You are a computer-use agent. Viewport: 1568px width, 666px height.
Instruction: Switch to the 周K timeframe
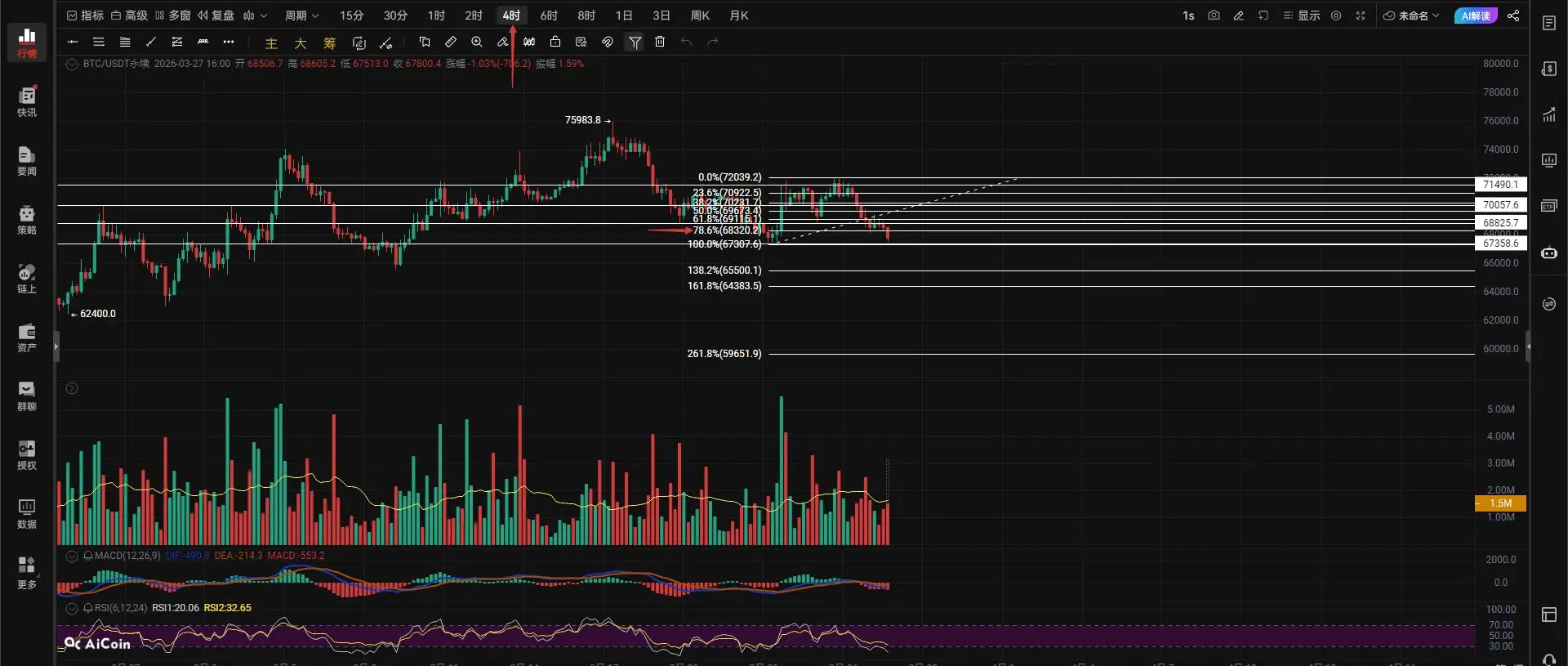coord(700,16)
